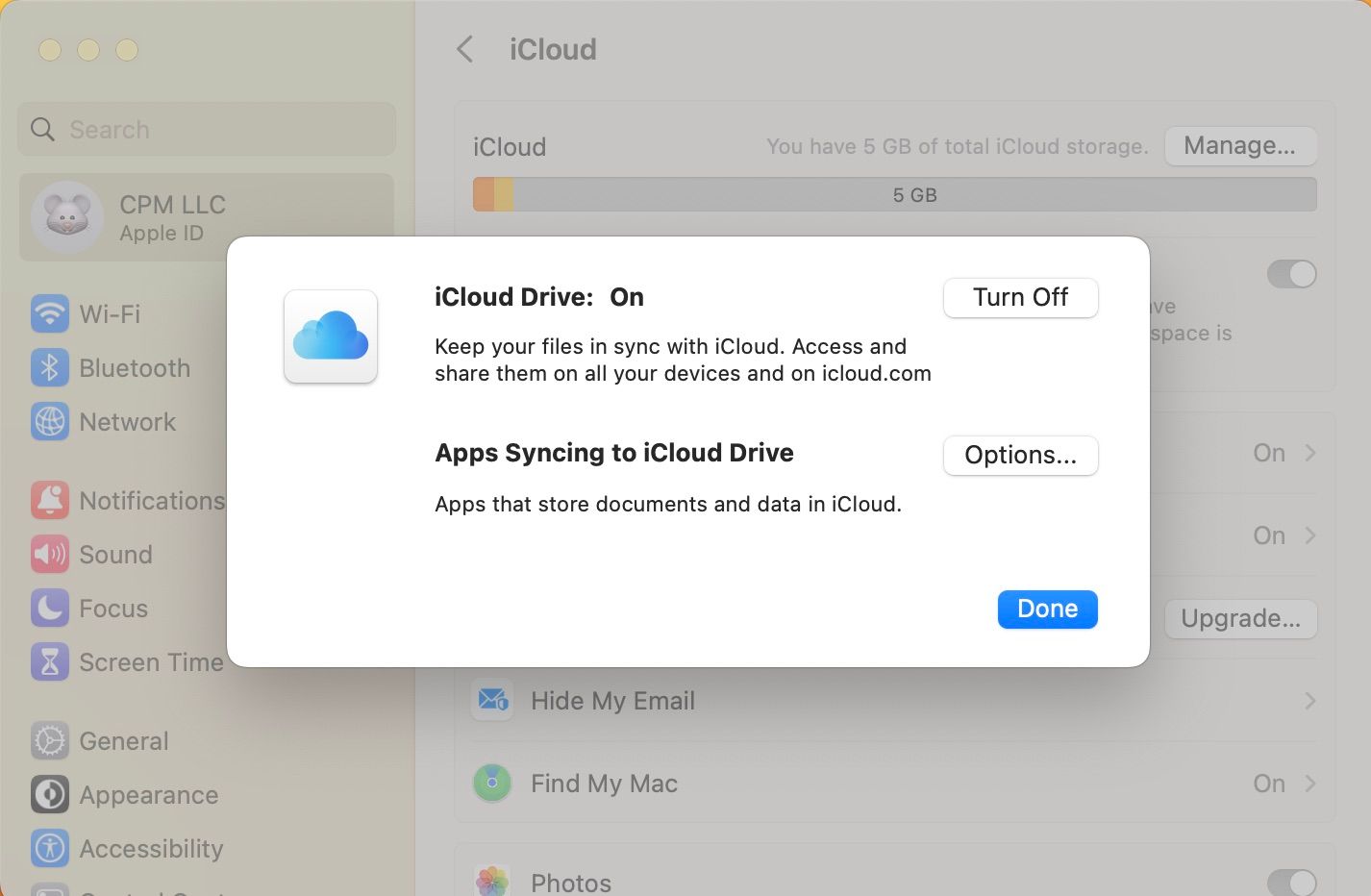Click the Network globe icon
The image size is (1371, 896).
point(50,422)
